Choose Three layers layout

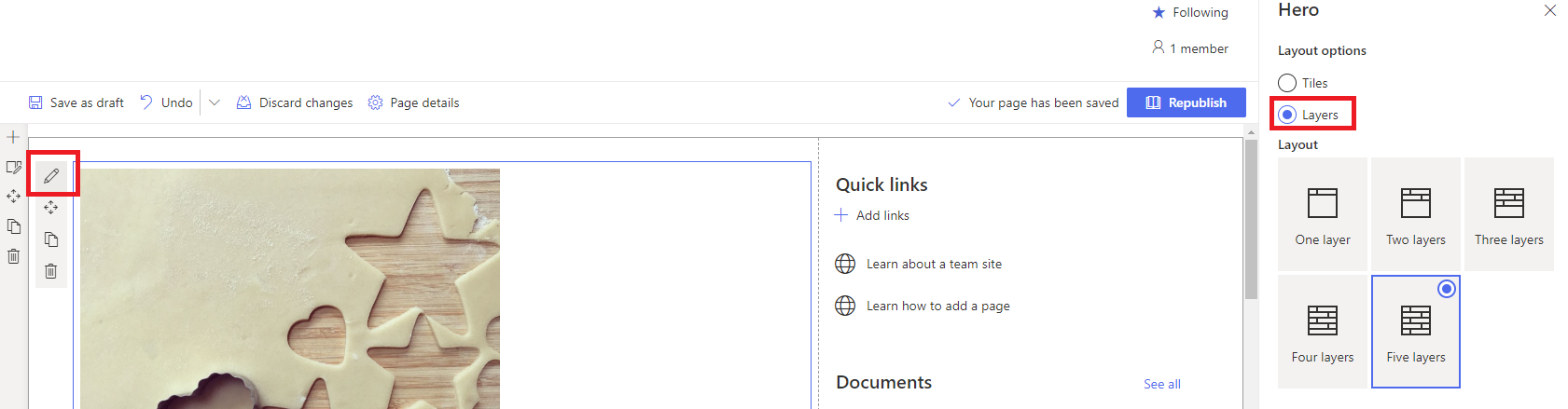pyautogui.click(x=1509, y=214)
